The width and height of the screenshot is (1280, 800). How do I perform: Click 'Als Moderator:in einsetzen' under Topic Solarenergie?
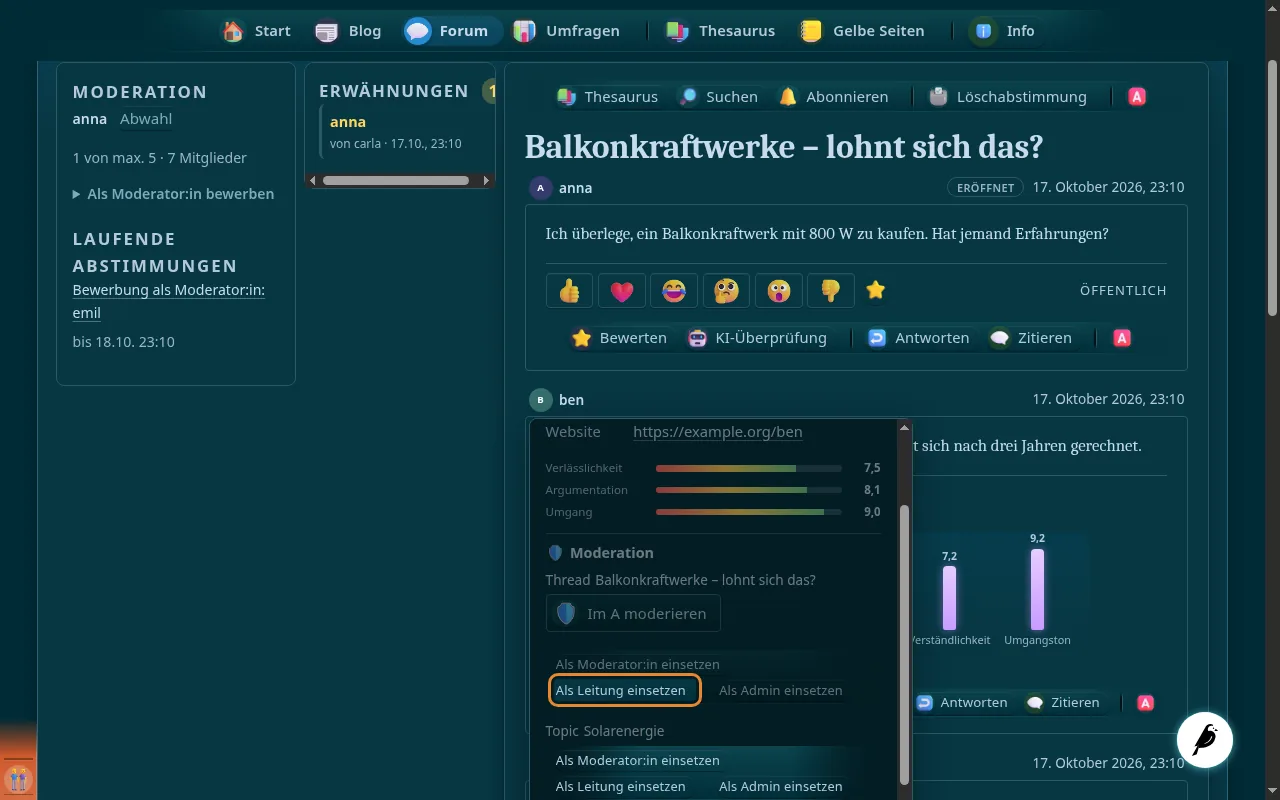pos(638,760)
